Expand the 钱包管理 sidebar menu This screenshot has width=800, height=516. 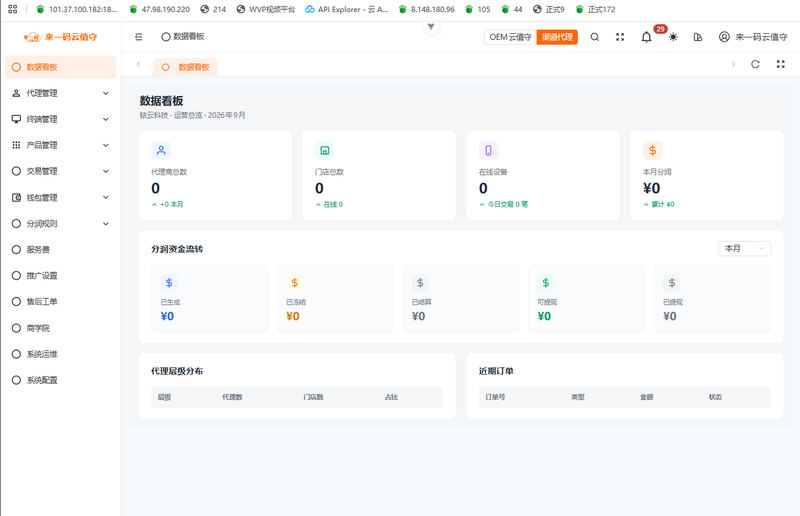coord(60,198)
